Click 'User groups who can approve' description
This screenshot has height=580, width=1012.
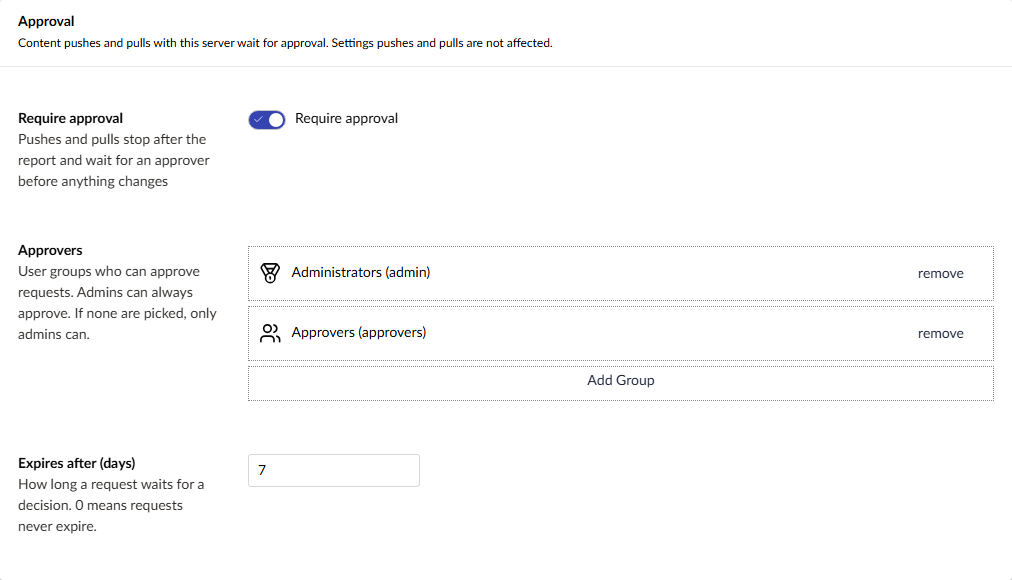pos(117,303)
